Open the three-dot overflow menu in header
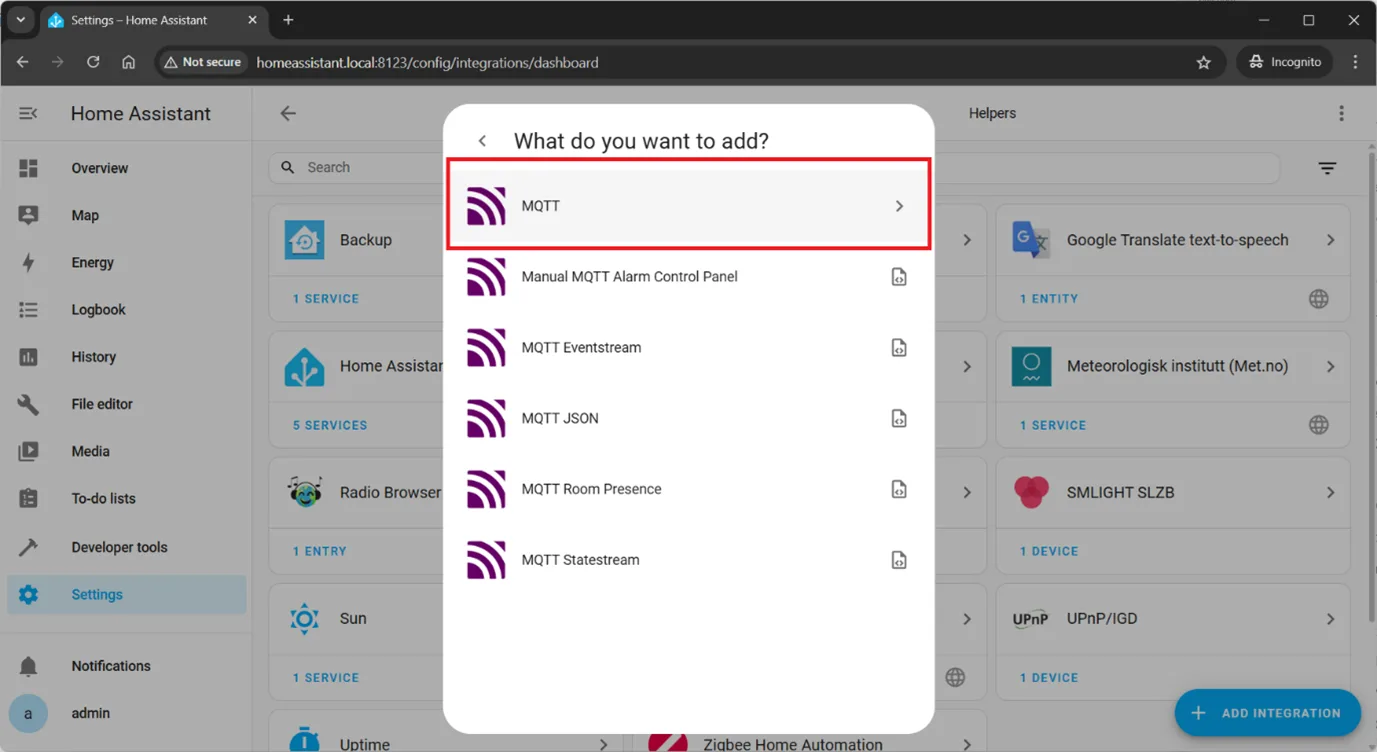The height and width of the screenshot is (752, 1377). pyautogui.click(x=1341, y=114)
